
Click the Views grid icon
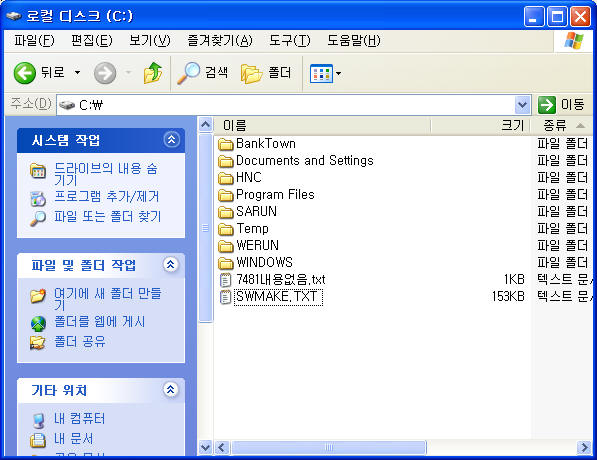coord(321,73)
